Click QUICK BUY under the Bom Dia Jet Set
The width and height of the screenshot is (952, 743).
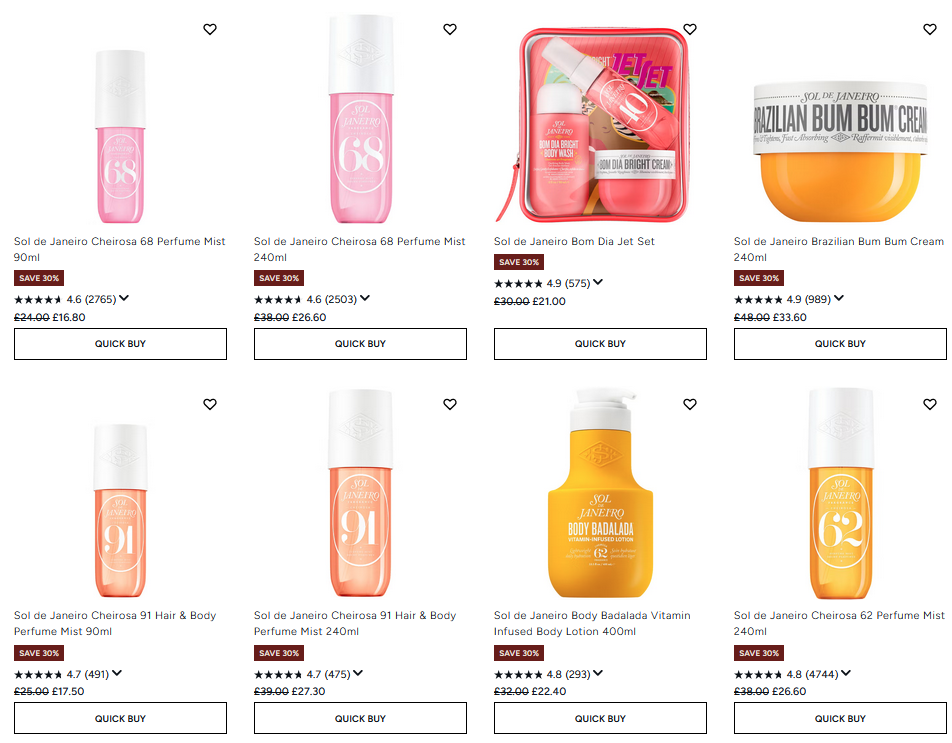[x=600, y=343]
